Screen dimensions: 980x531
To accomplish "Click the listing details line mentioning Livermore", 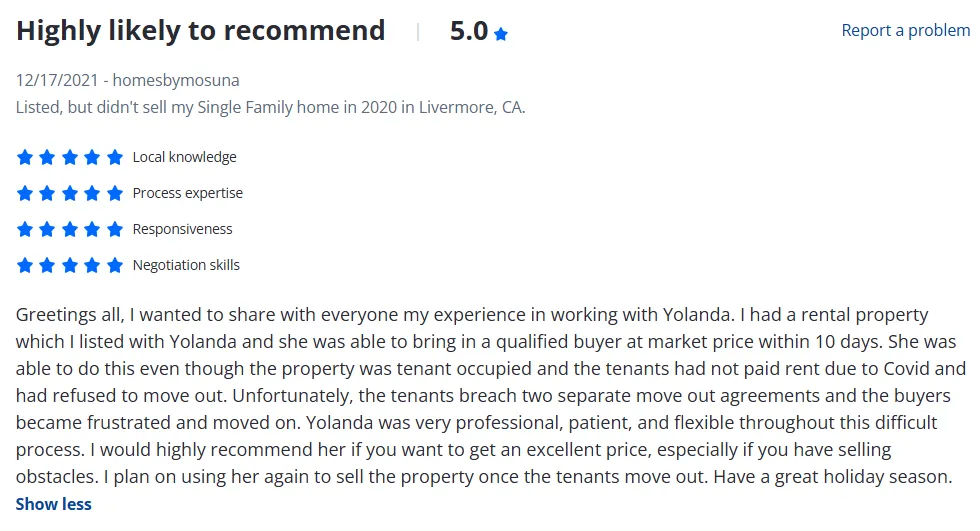I will coord(271,107).
